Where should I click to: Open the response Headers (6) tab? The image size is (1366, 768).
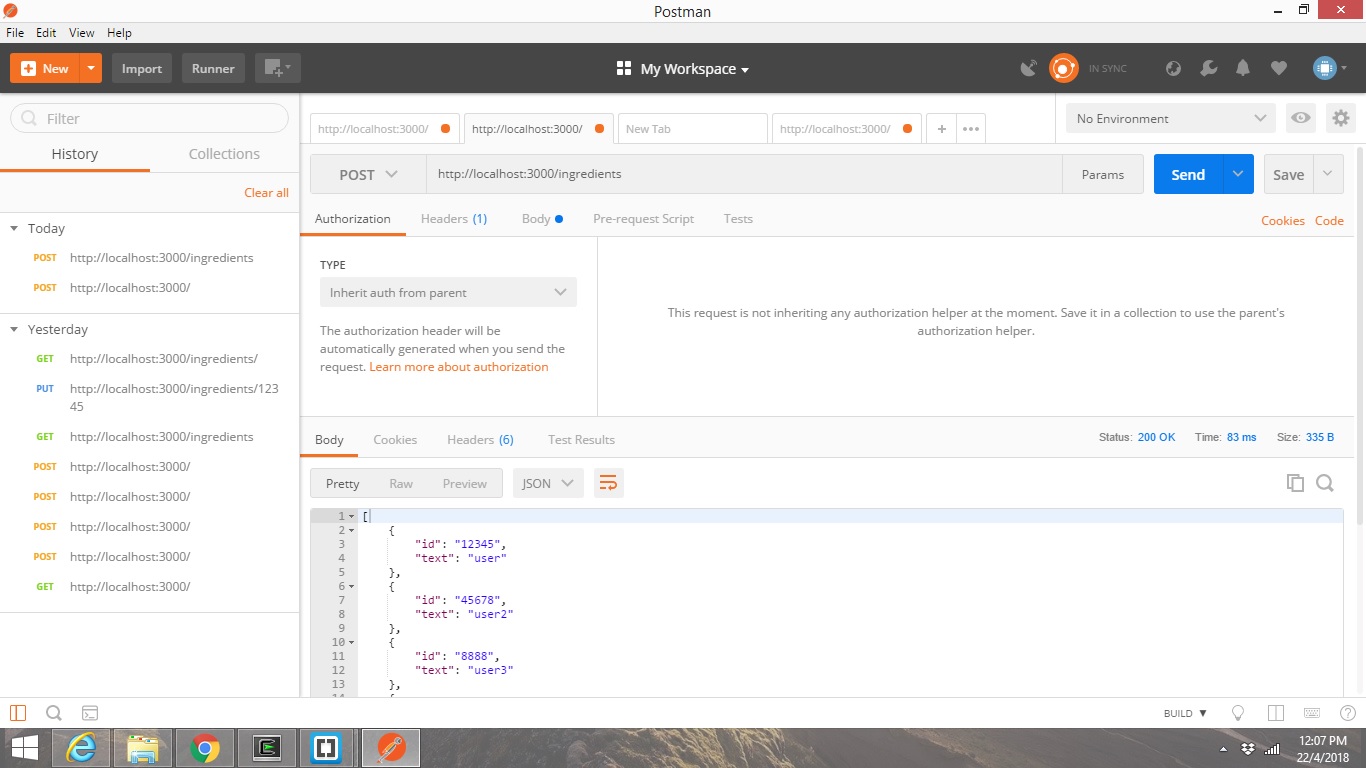tap(480, 440)
